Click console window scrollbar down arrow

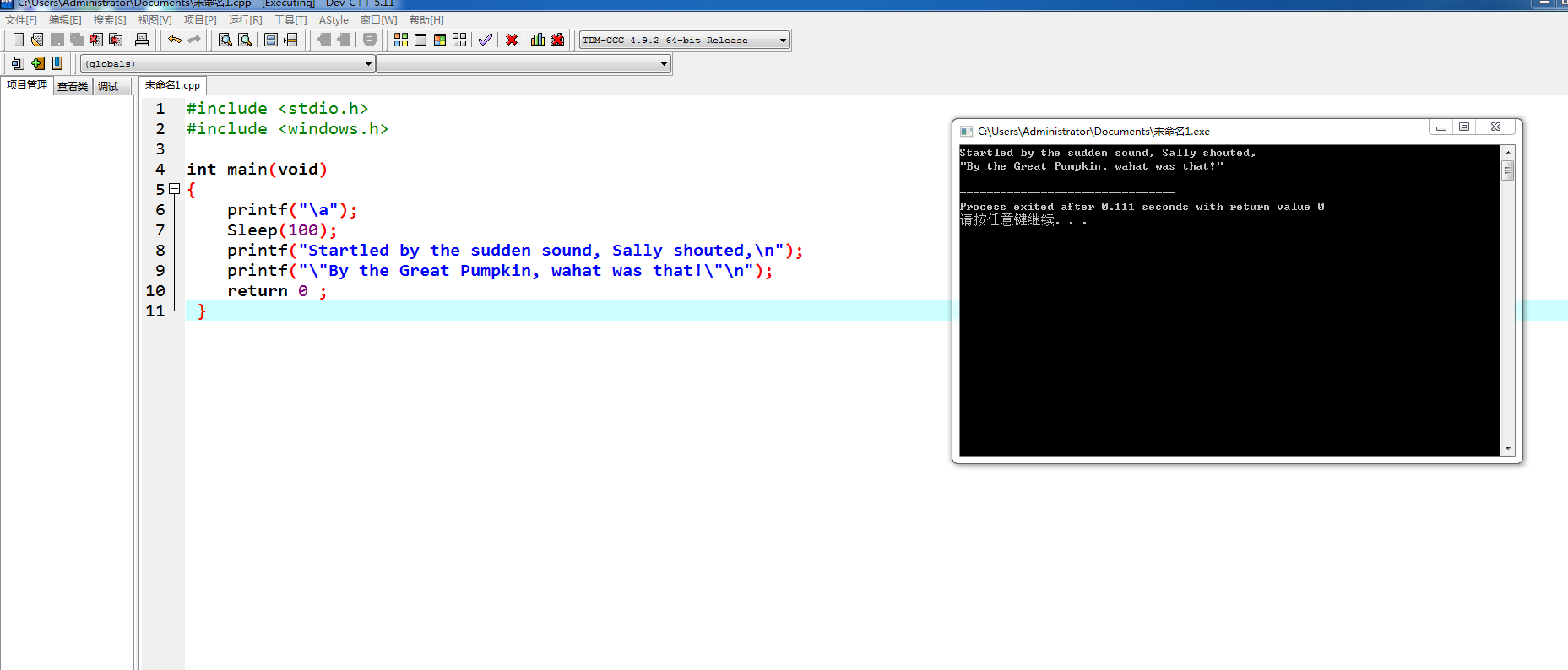1508,449
